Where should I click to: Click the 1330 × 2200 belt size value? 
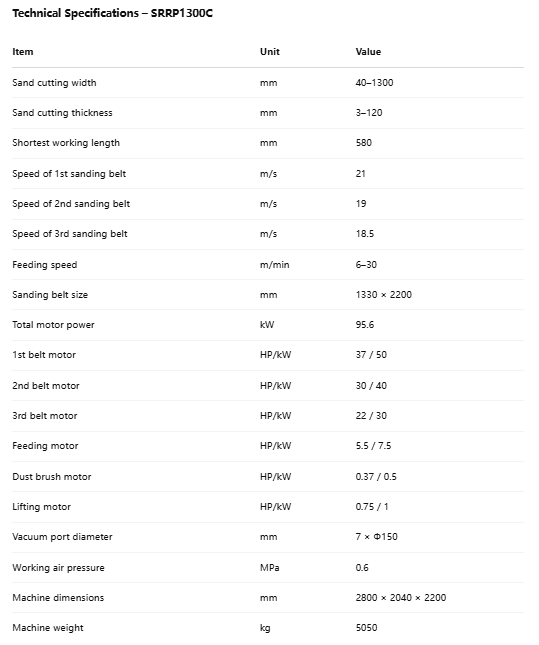coord(383,295)
